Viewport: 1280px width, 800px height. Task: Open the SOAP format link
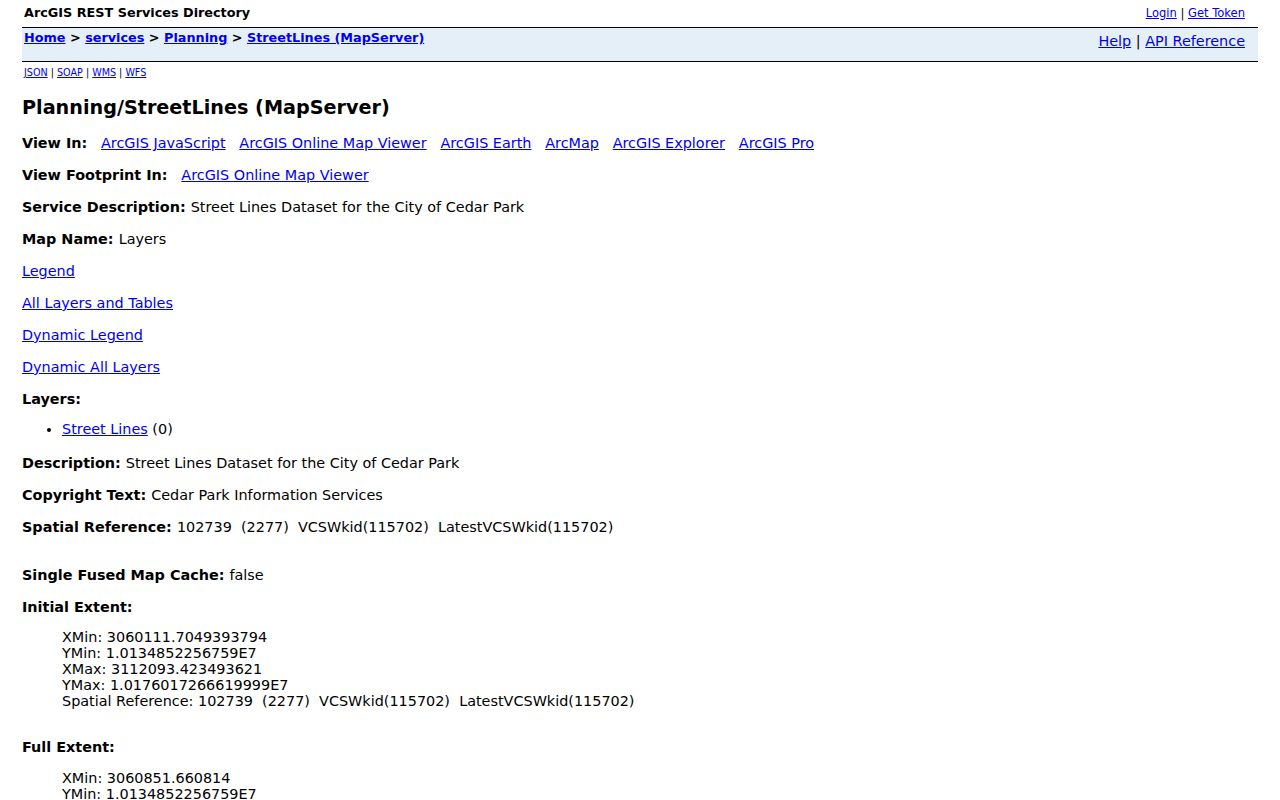[x=70, y=73]
